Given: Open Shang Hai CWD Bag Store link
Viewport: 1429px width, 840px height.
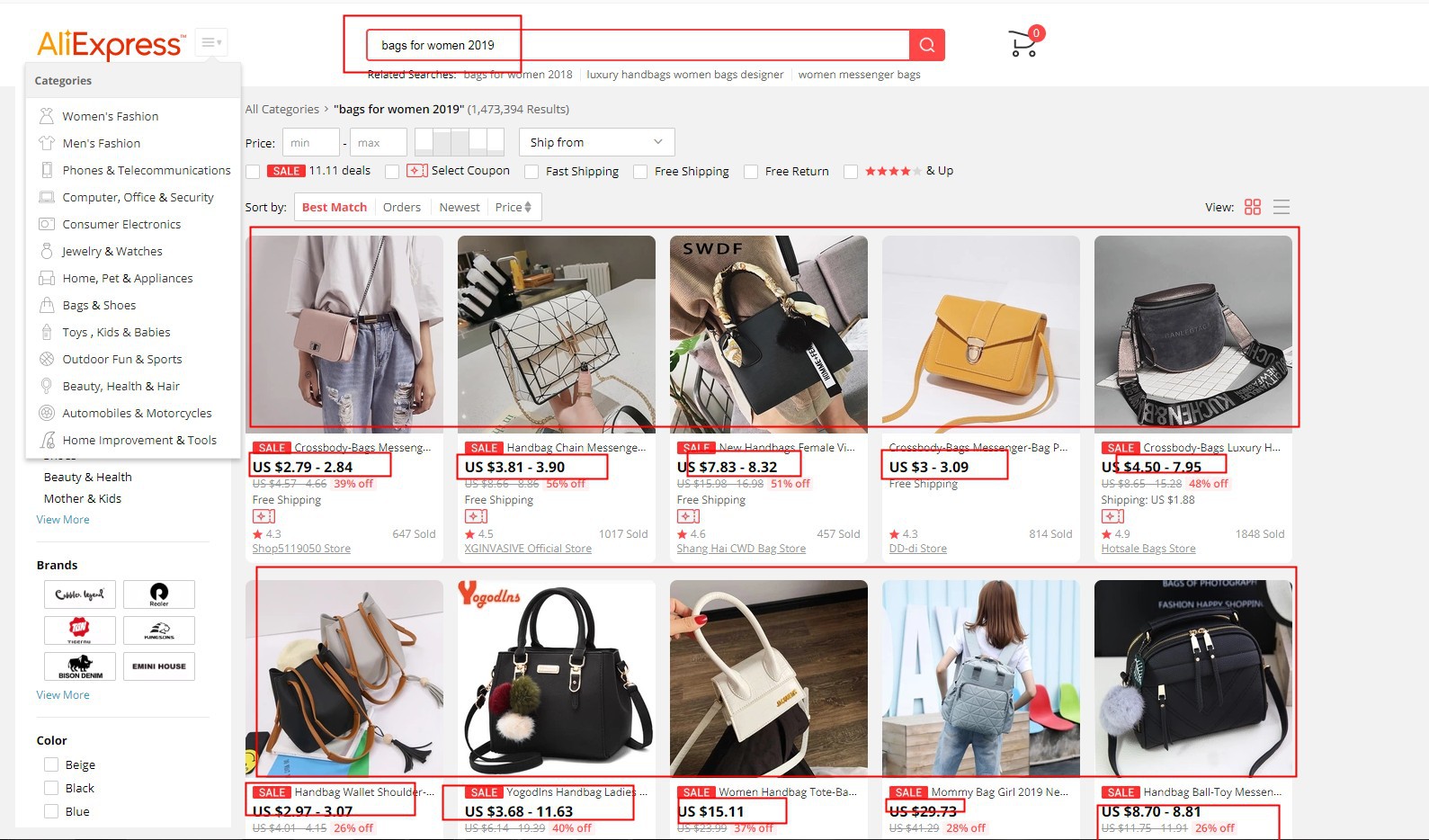Looking at the screenshot, I should (x=741, y=549).
